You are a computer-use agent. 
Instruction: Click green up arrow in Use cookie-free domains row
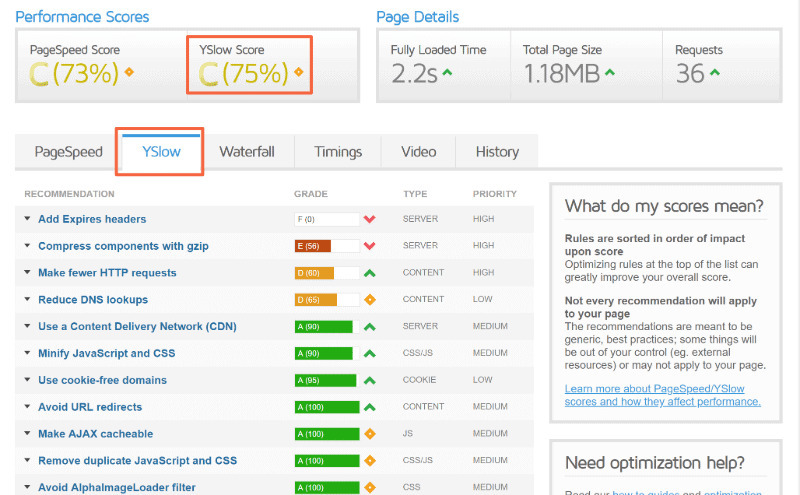pos(370,380)
